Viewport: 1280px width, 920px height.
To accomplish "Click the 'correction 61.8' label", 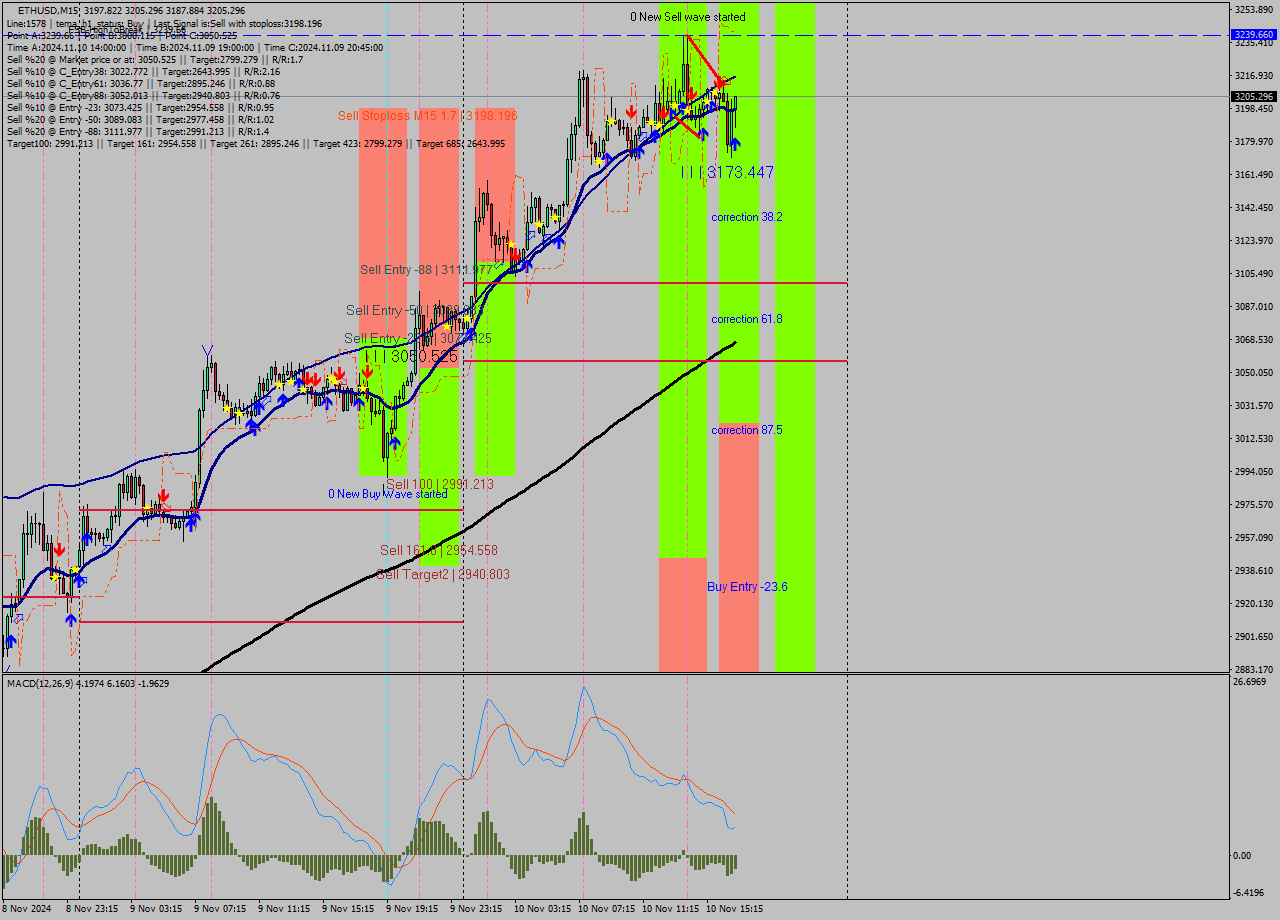I will [x=746, y=319].
